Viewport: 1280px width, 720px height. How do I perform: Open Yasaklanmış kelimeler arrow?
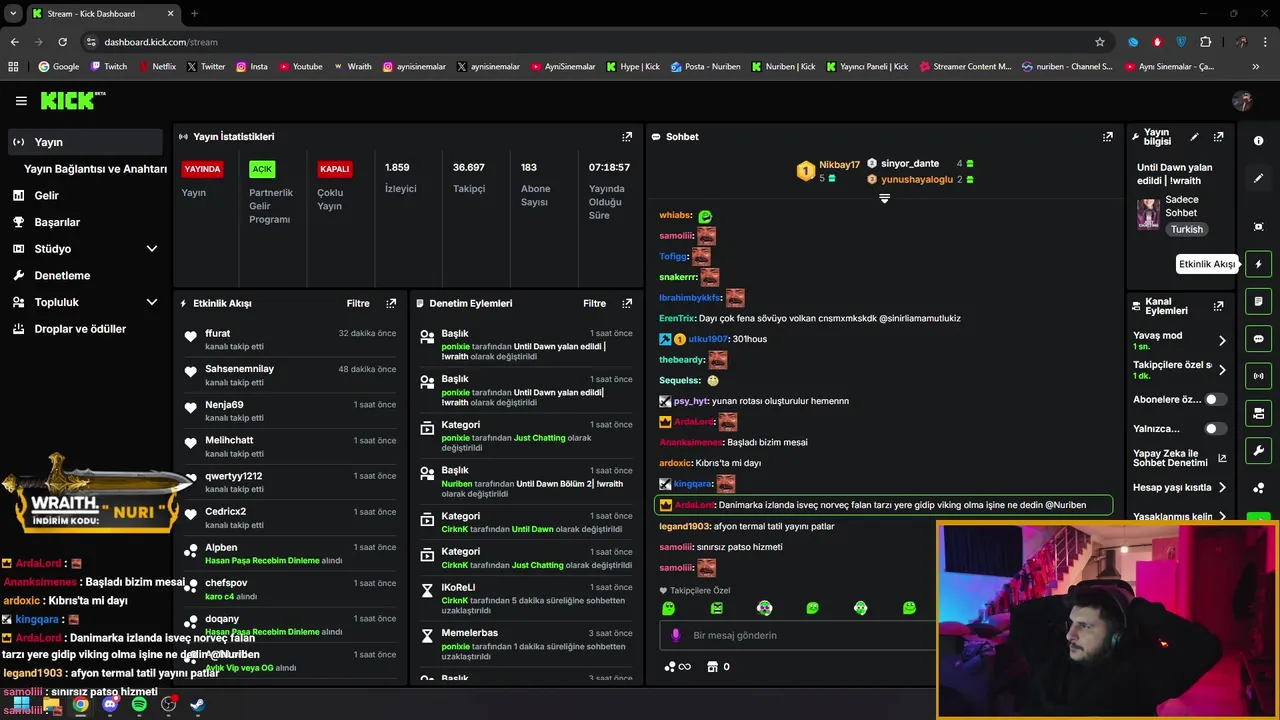tap(1221, 517)
